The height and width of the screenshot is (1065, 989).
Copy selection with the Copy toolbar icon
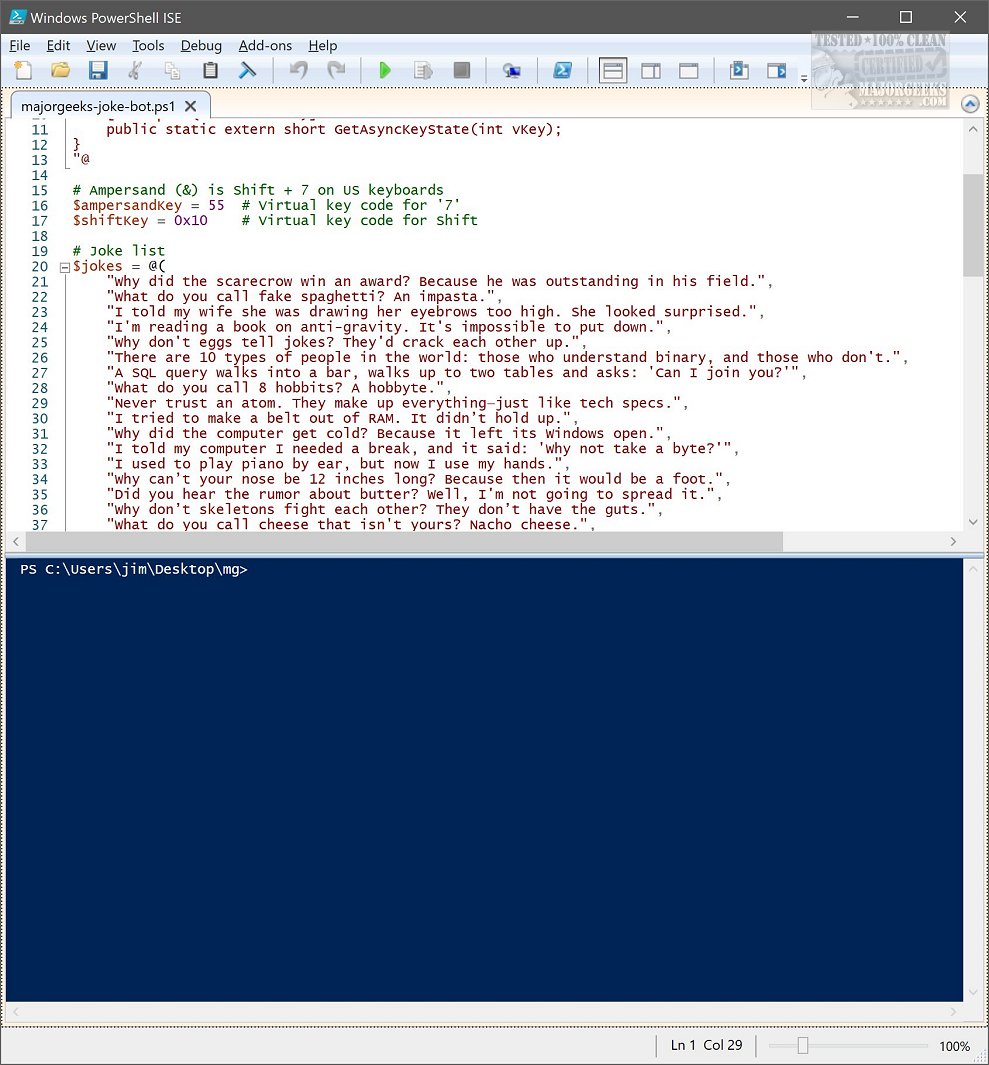coord(173,70)
